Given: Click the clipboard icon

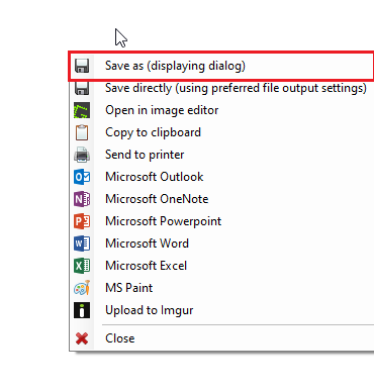Looking at the screenshot, I should click(x=82, y=132).
